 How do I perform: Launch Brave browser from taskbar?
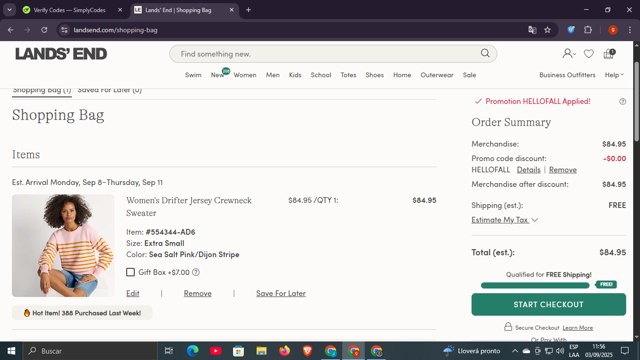point(307,351)
